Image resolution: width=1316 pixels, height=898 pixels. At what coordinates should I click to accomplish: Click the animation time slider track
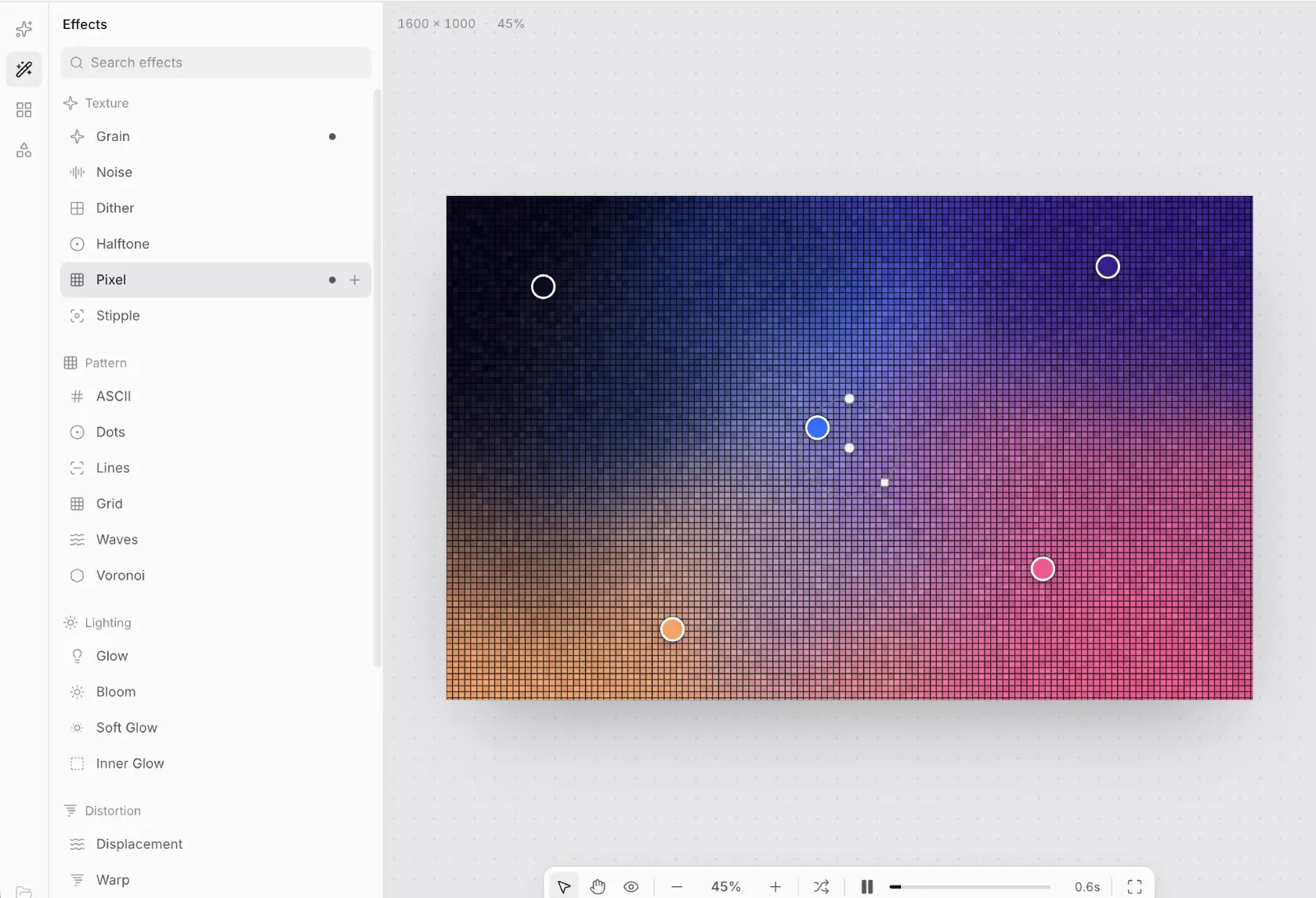(x=970, y=887)
